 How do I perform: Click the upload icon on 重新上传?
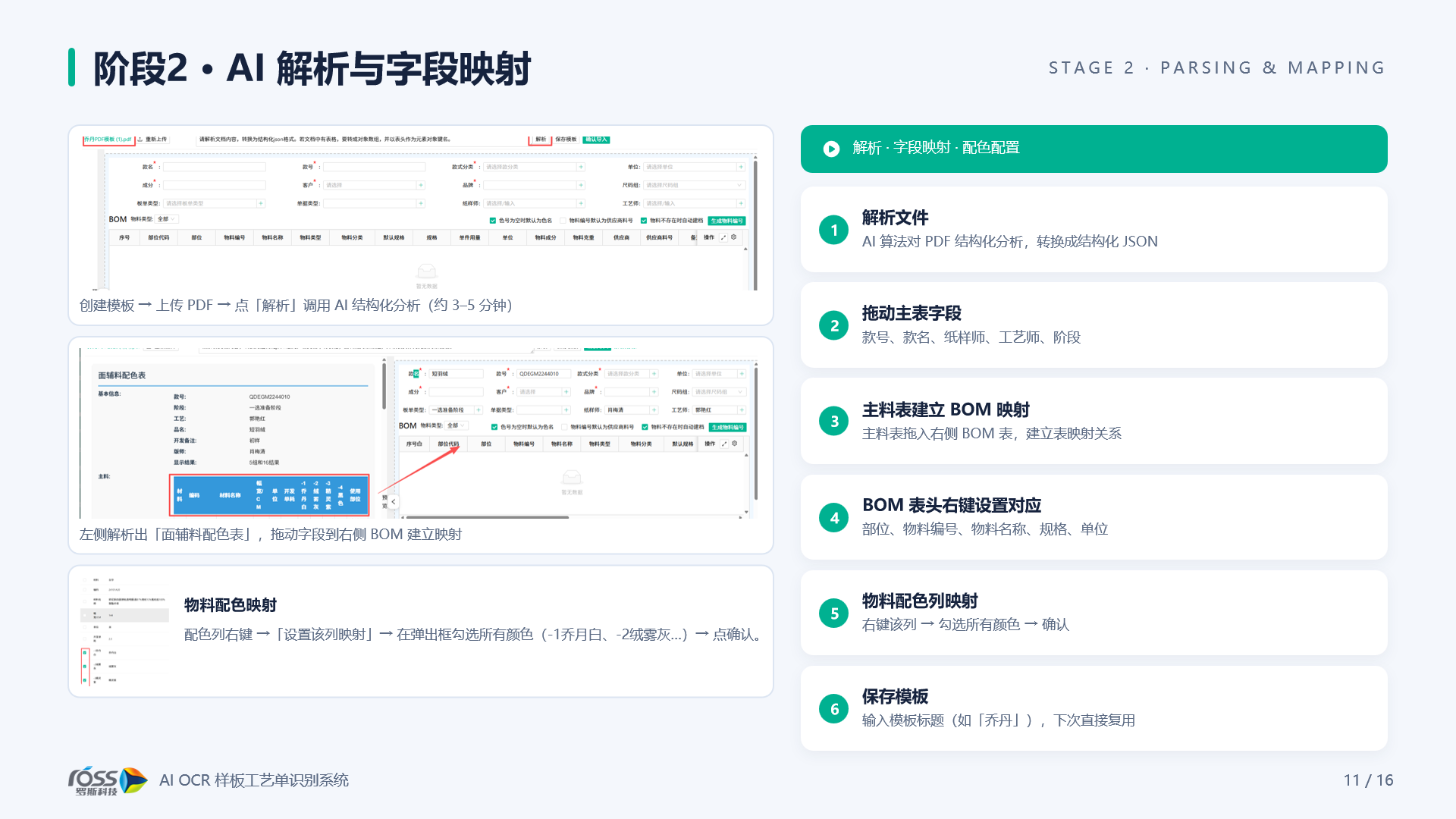point(140,140)
